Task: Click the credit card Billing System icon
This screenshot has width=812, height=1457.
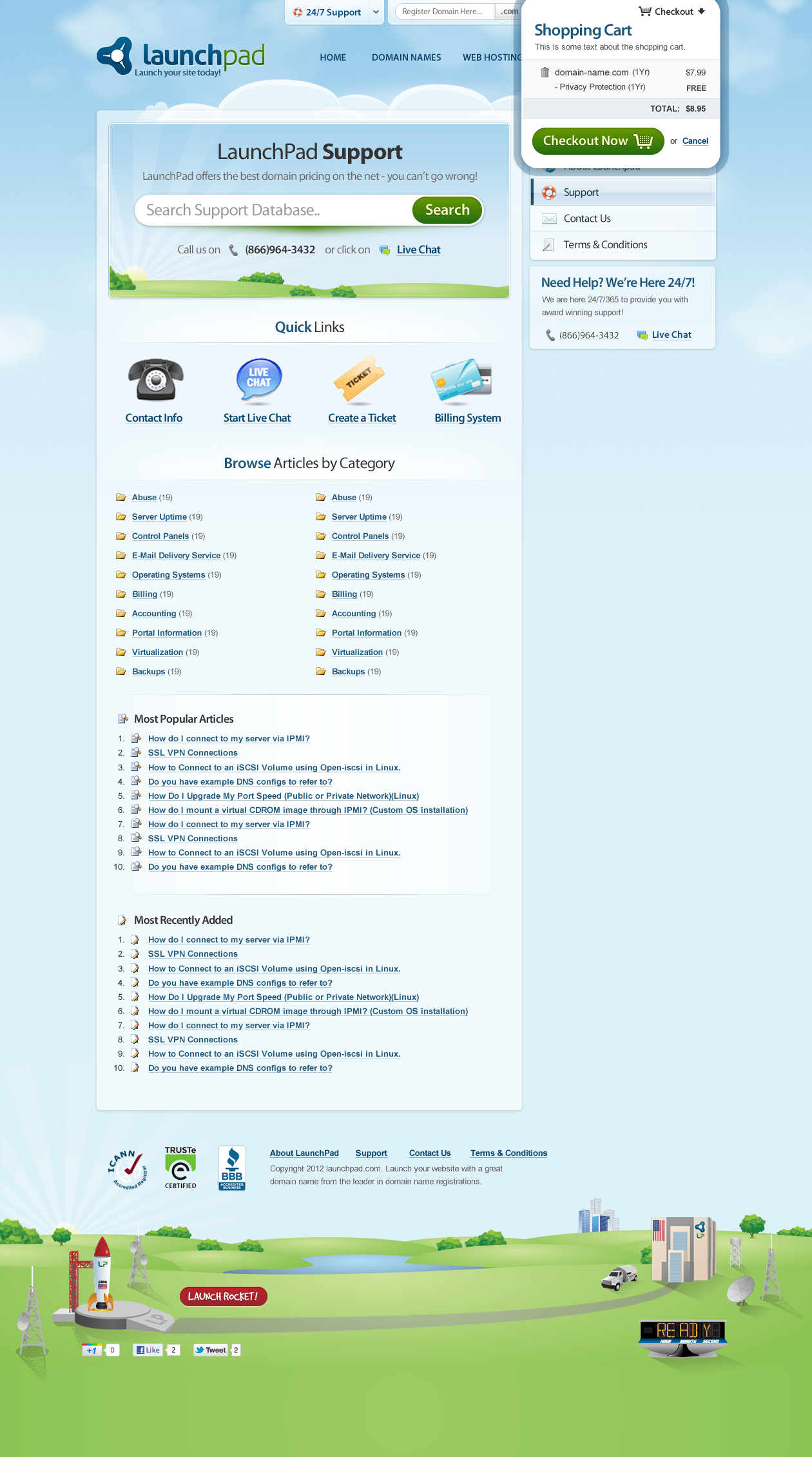Action: 462,380
